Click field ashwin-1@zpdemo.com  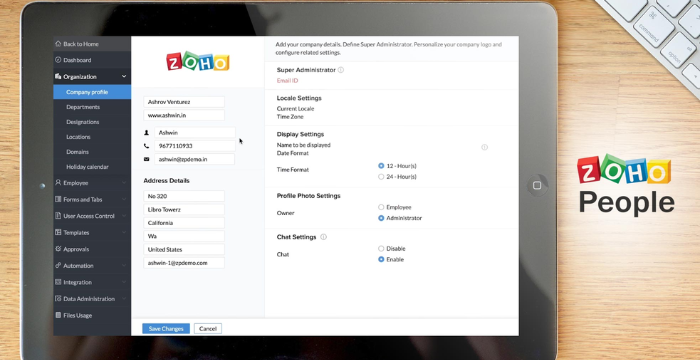[x=184, y=263]
